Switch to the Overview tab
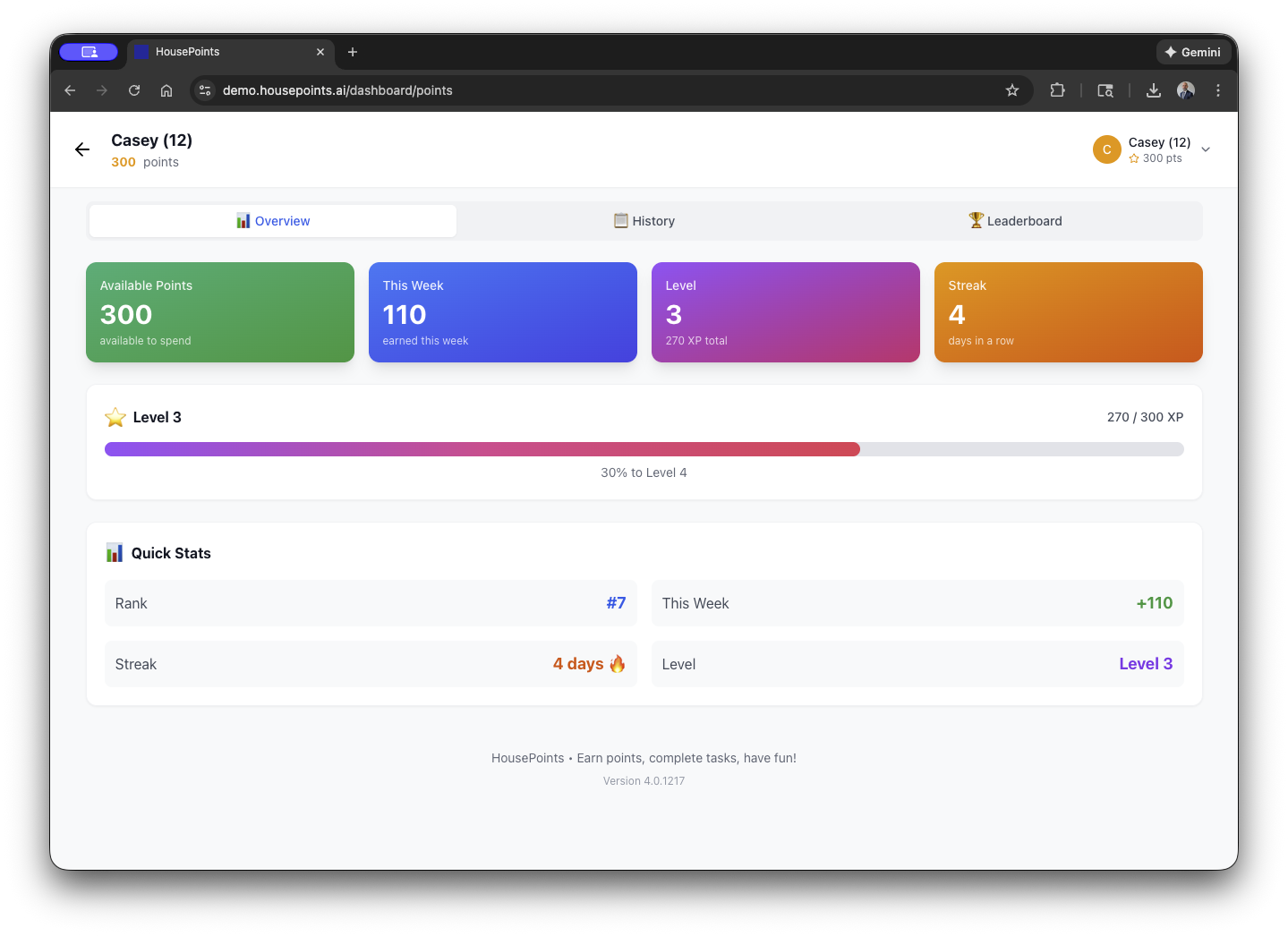The height and width of the screenshot is (936, 1288). coord(273,221)
